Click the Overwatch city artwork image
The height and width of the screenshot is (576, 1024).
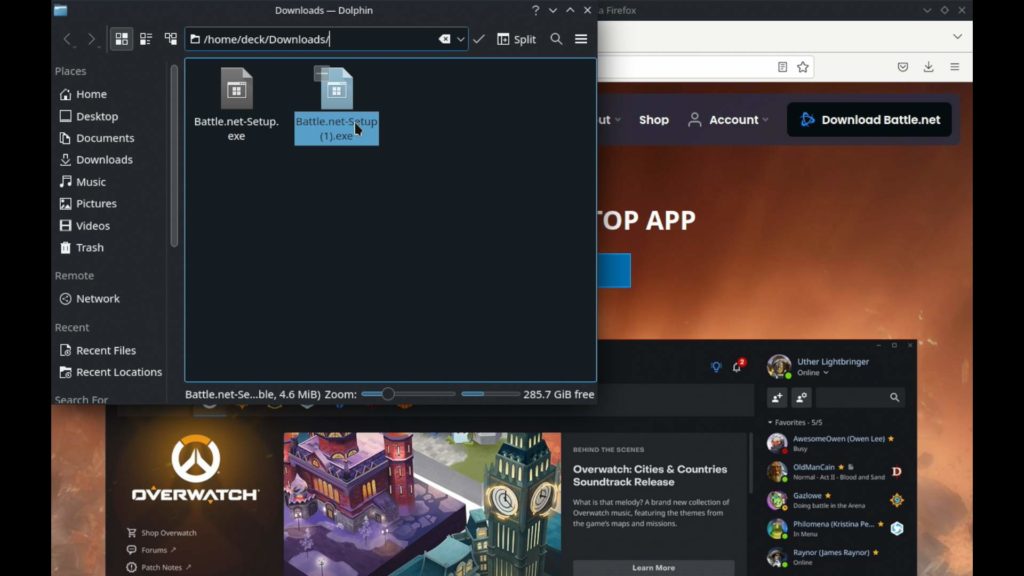422,504
